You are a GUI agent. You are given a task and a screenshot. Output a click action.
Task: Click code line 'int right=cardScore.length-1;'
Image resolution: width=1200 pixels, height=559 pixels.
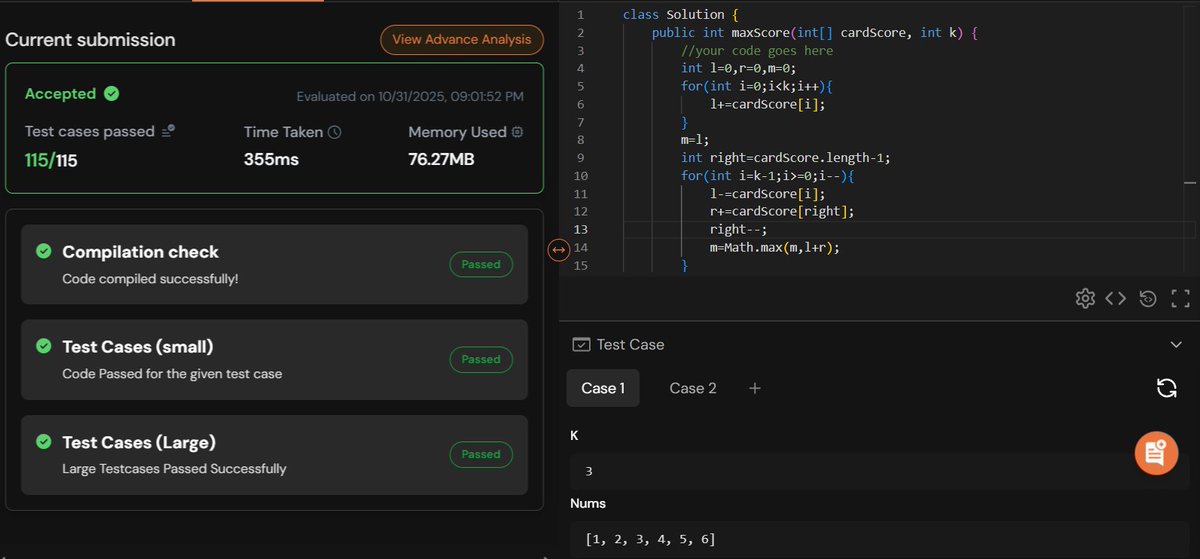click(x=785, y=157)
